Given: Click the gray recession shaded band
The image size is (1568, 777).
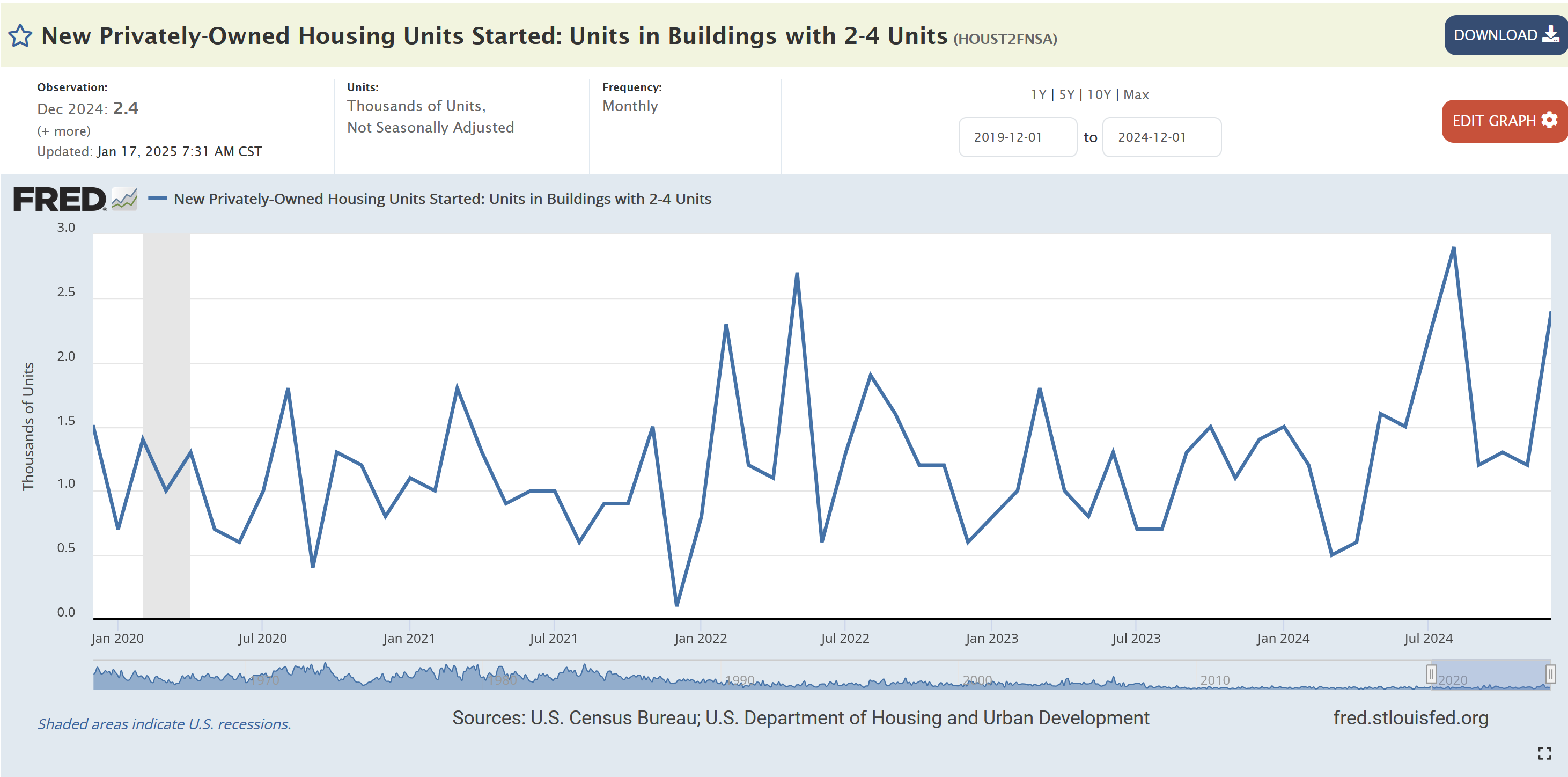Looking at the screenshot, I should 166,426.
